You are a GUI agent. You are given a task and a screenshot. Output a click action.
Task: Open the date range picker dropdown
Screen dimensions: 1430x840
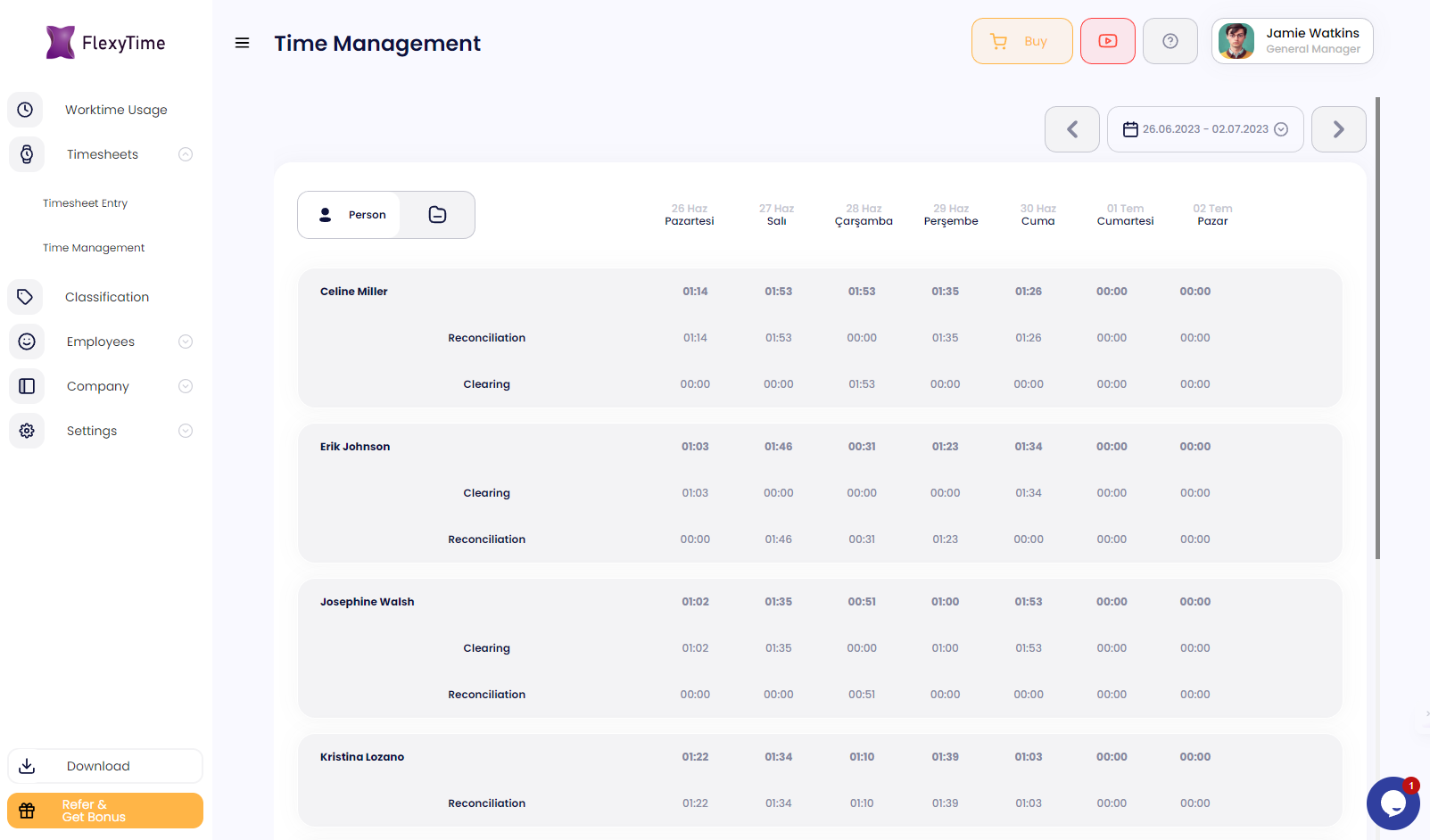1205,129
